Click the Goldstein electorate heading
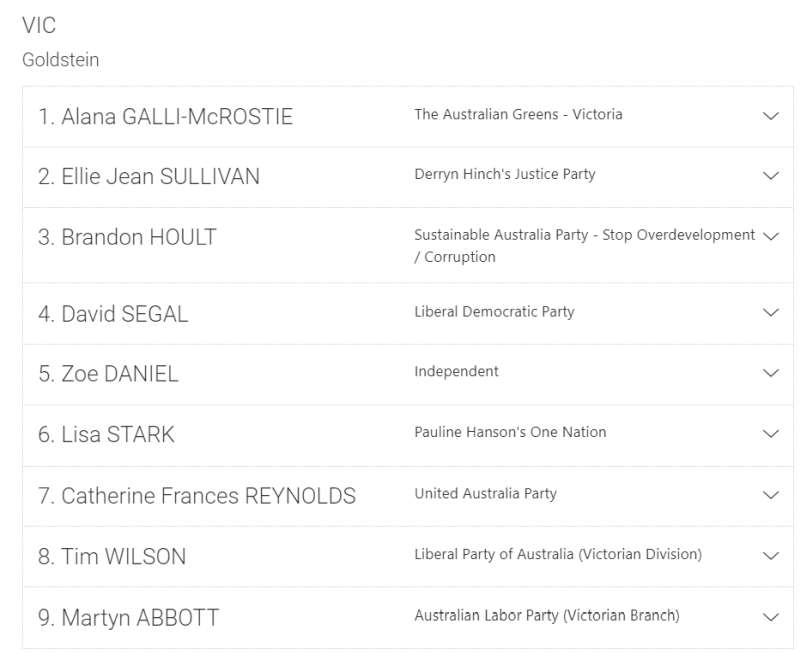 point(61,60)
